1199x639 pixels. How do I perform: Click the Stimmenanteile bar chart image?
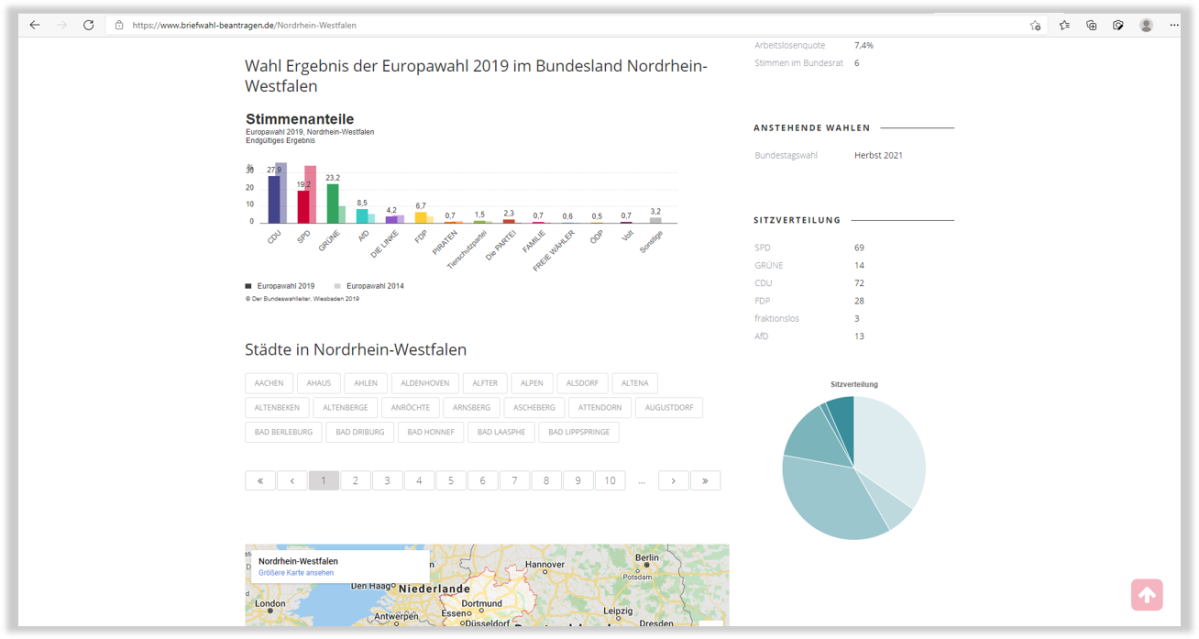point(461,207)
